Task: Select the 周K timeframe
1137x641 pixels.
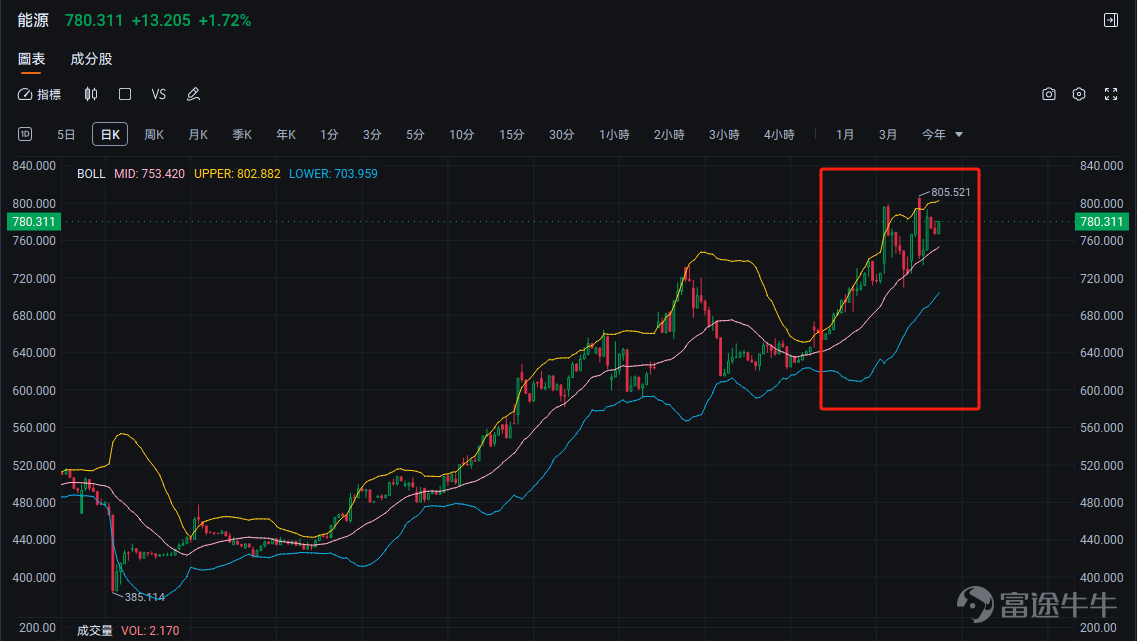Action: click(154, 135)
